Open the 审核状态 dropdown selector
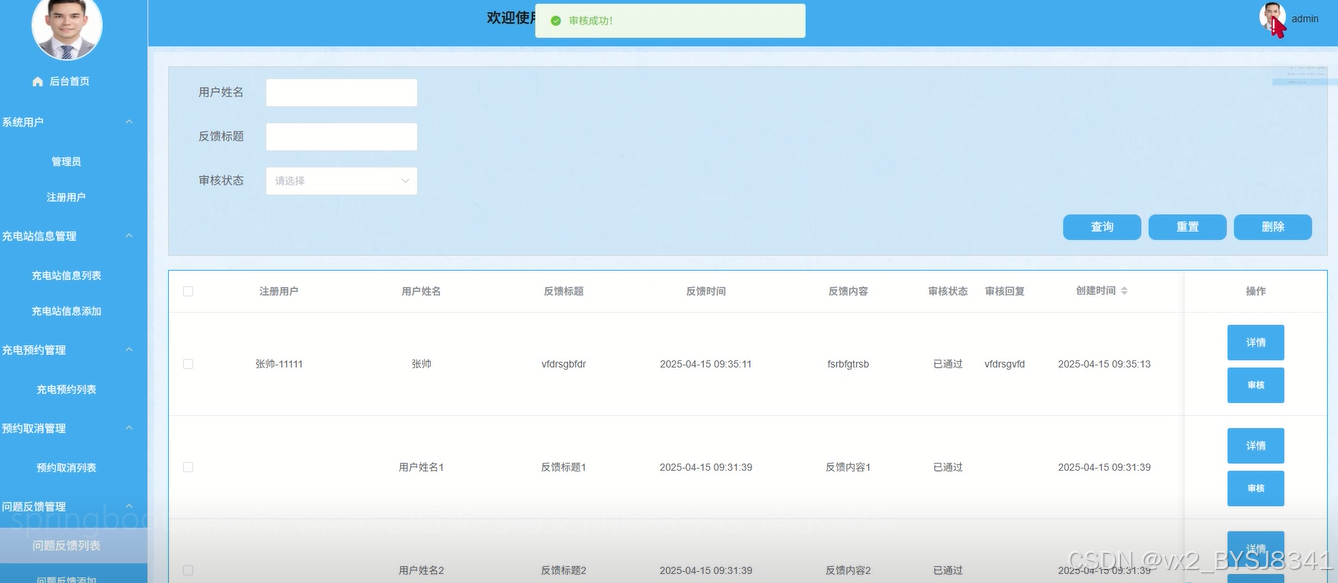 point(341,181)
